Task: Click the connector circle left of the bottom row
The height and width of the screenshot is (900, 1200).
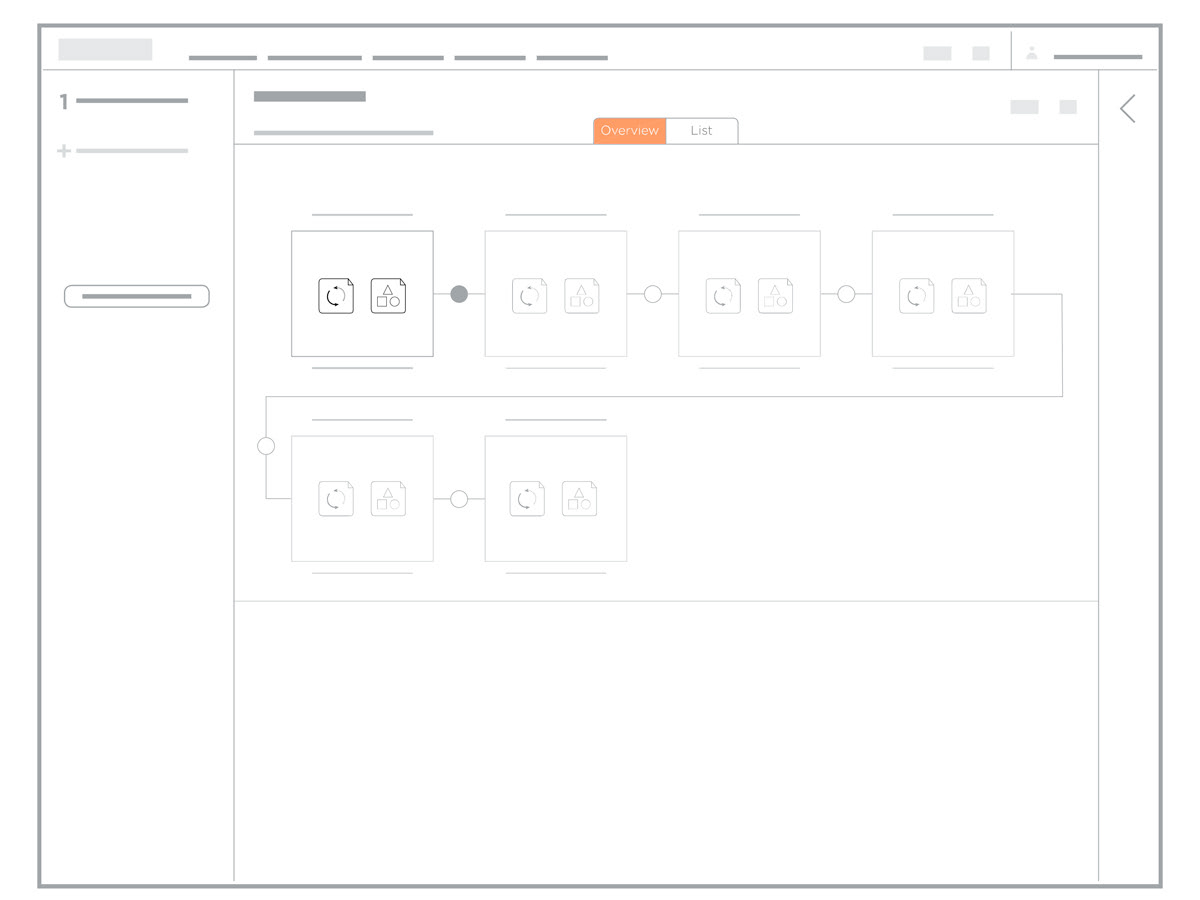Action: click(x=266, y=446)
